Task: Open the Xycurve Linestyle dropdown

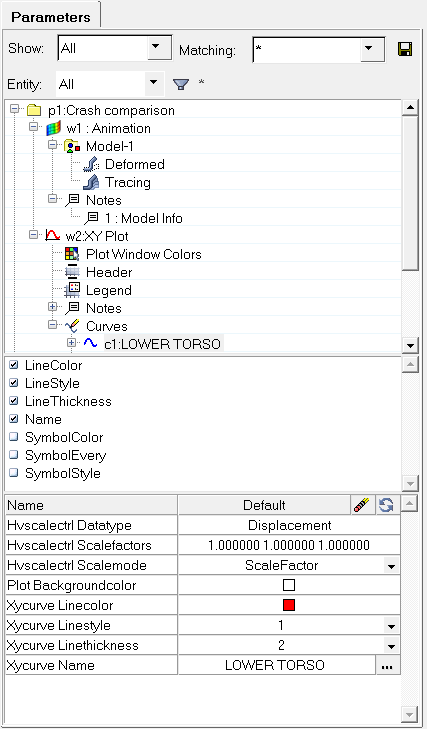Action: (391, 626)
